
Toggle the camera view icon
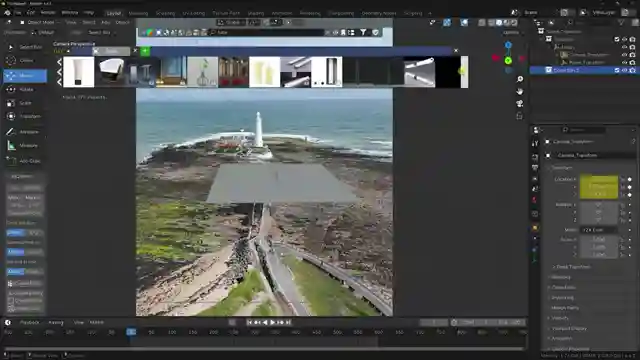(x=520, y=103)
